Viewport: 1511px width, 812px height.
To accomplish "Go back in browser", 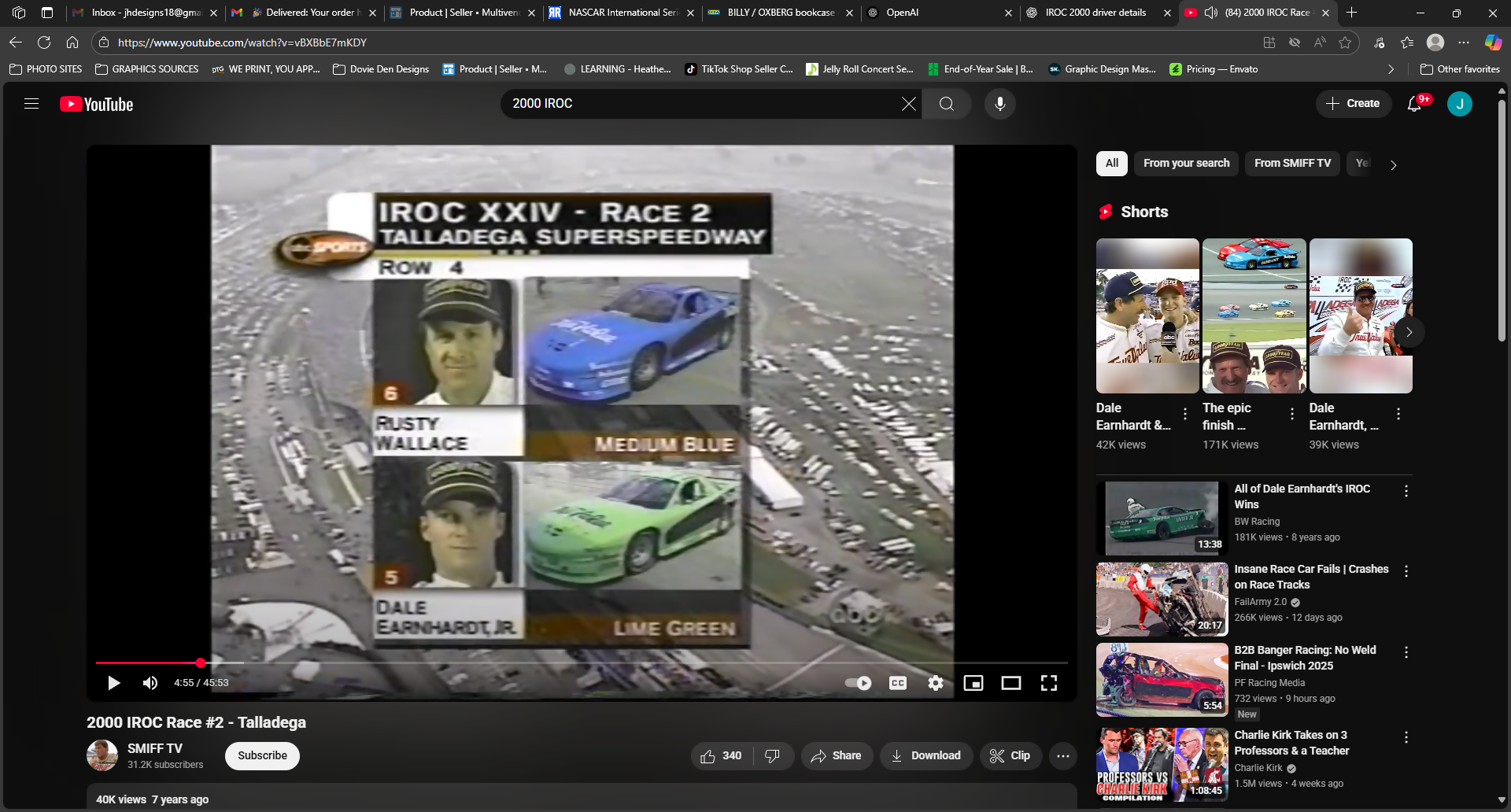I will click(x=16, y=42).
